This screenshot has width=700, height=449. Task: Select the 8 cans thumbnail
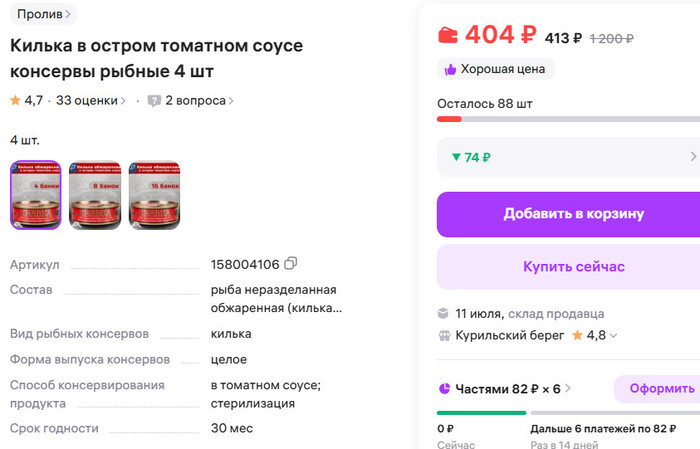[94, 195]
